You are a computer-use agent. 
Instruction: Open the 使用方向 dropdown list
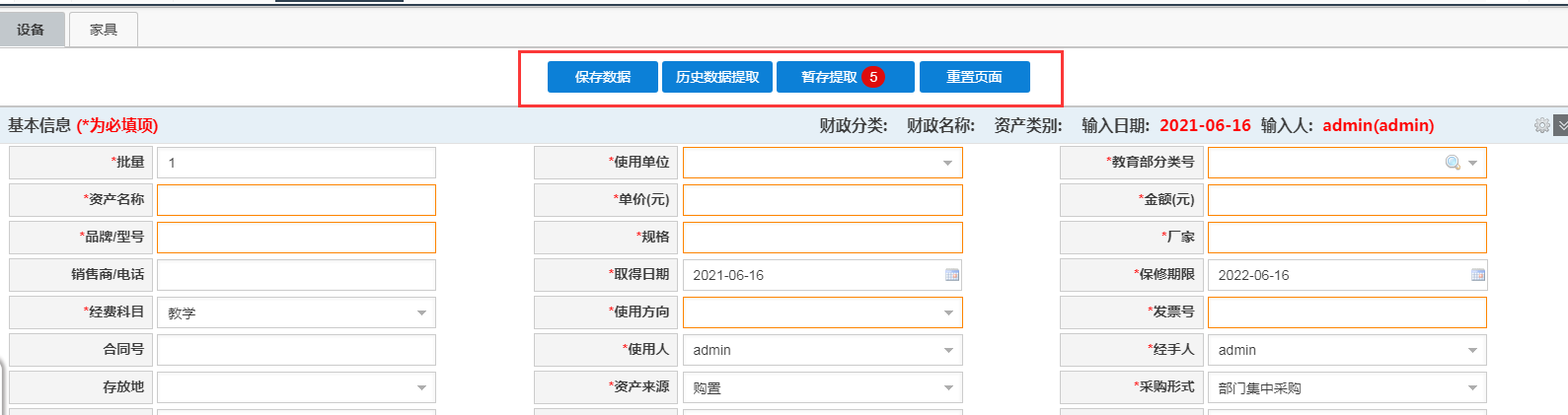tap(947, 312)
